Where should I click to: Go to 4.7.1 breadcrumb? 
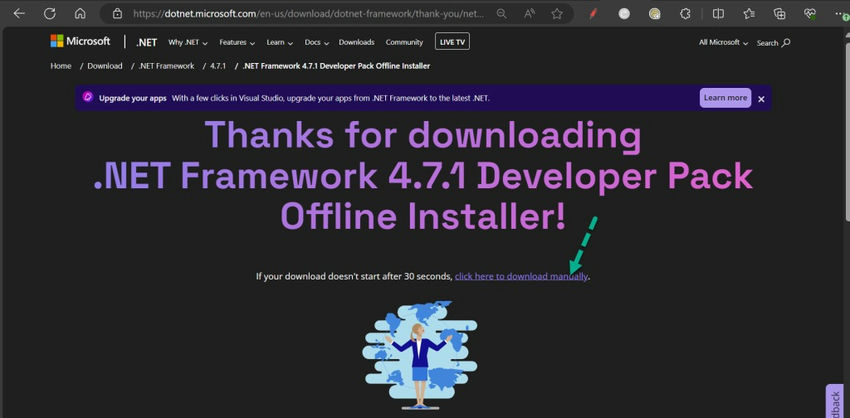218,66
